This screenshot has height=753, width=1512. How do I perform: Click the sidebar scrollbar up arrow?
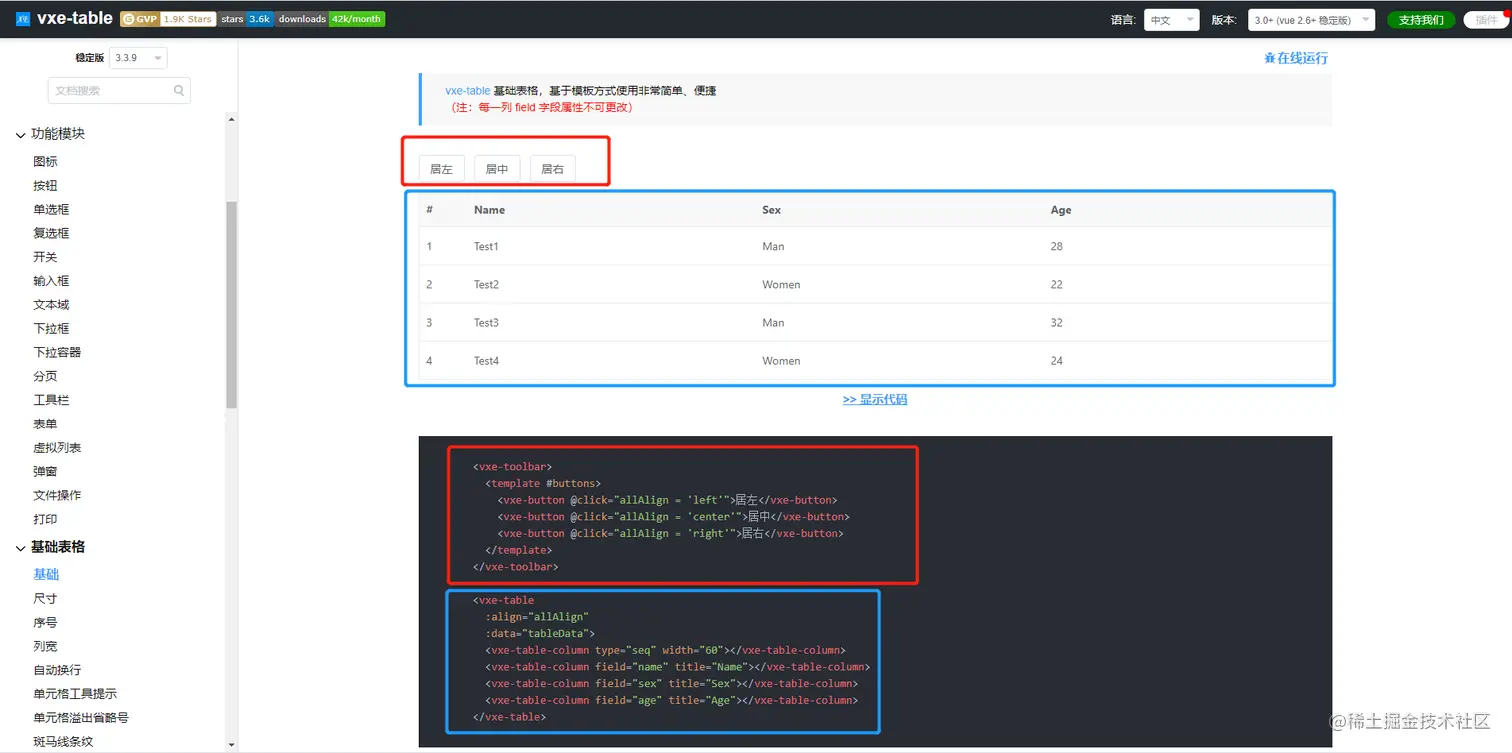[232, 120]
